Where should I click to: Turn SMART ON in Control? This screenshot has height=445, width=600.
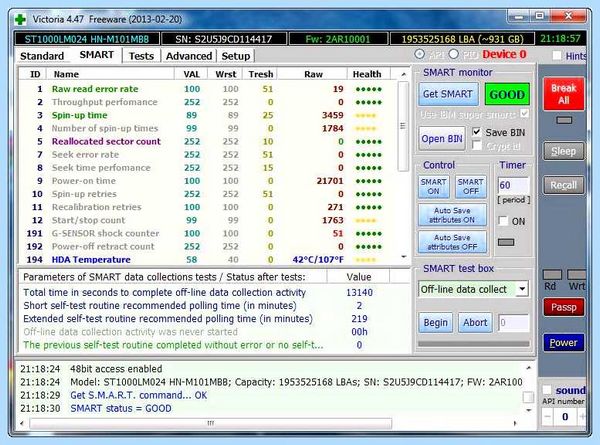coord(434,187)
